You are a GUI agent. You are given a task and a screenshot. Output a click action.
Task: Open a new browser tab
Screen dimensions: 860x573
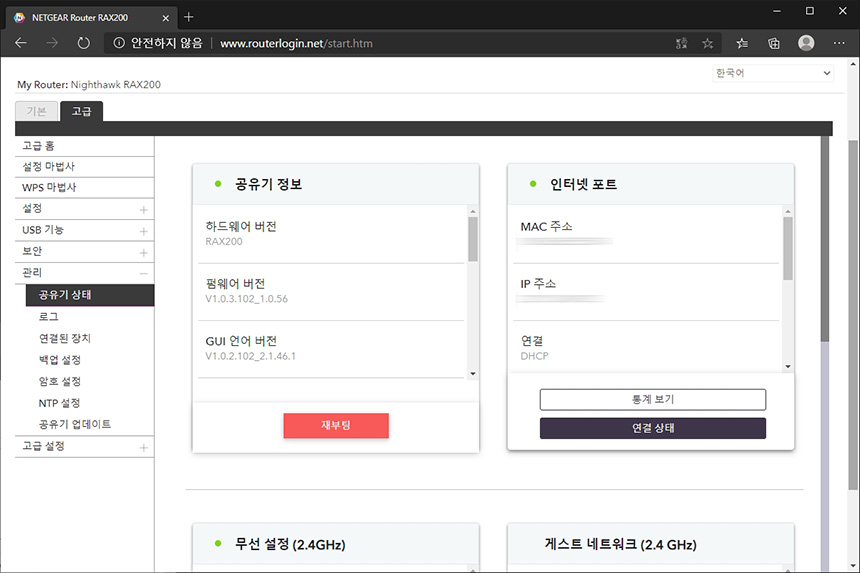click(189, 17)
